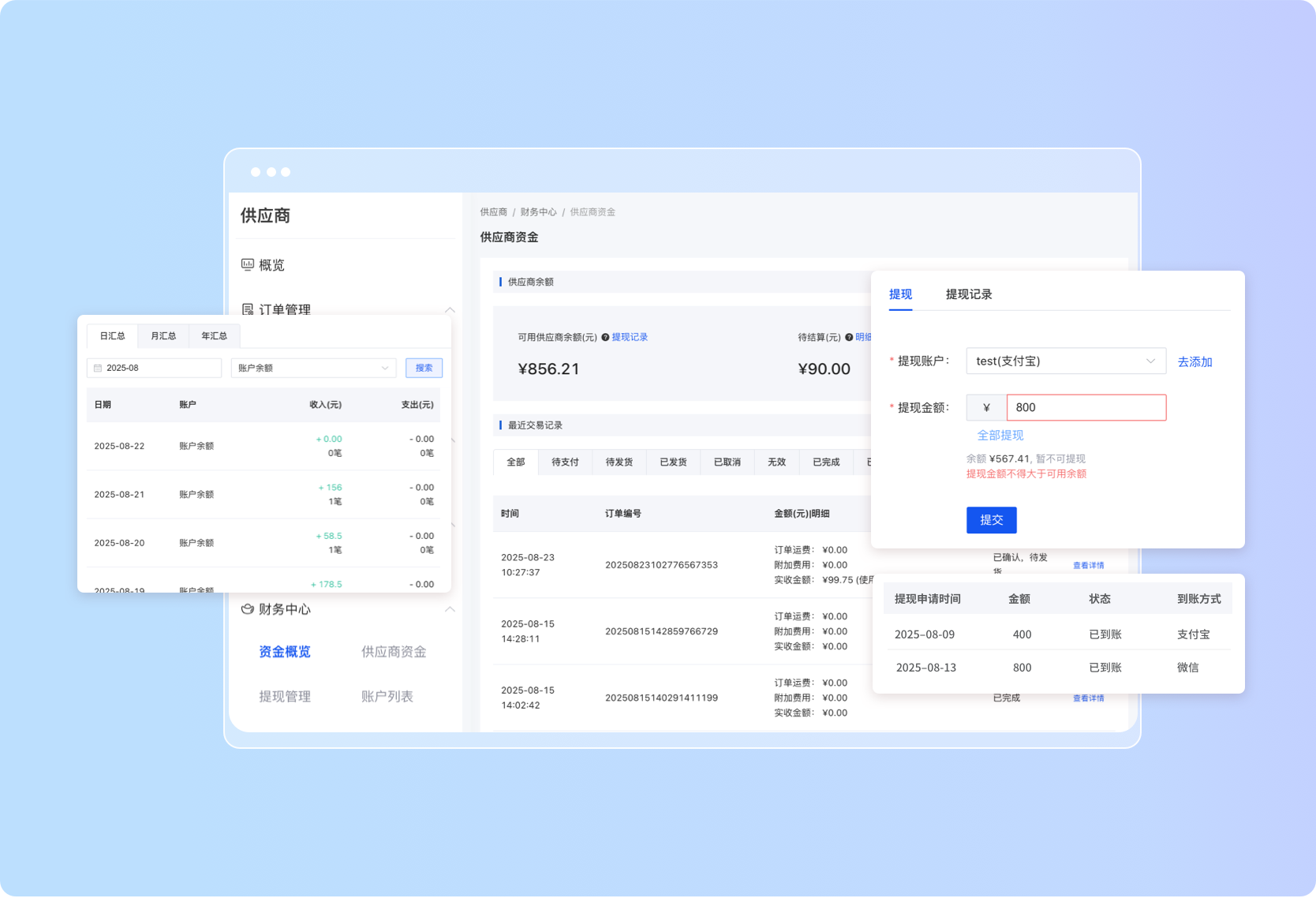Click help icon beside 可用供应商余额
1316x898 pixels.
(x=605, y=338)
